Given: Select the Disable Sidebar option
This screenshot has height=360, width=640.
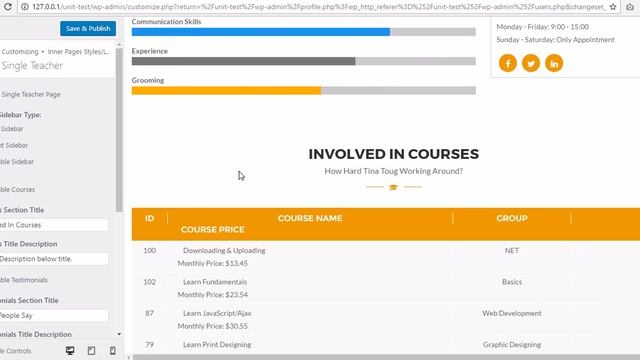Looking at the screenshot, I should pos(17,162).
